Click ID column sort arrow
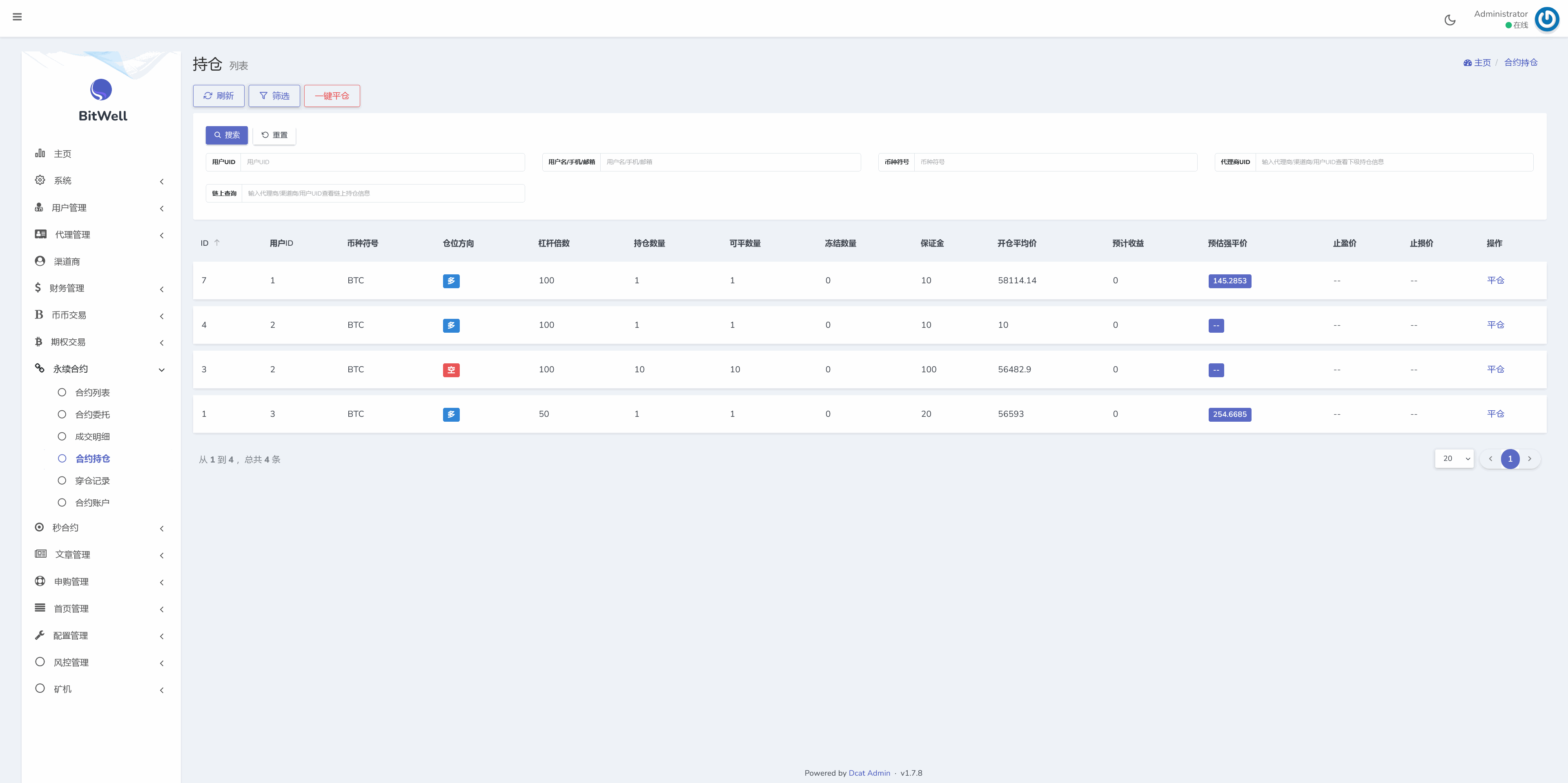This screenshot has height=783, width=1568. 217,243
